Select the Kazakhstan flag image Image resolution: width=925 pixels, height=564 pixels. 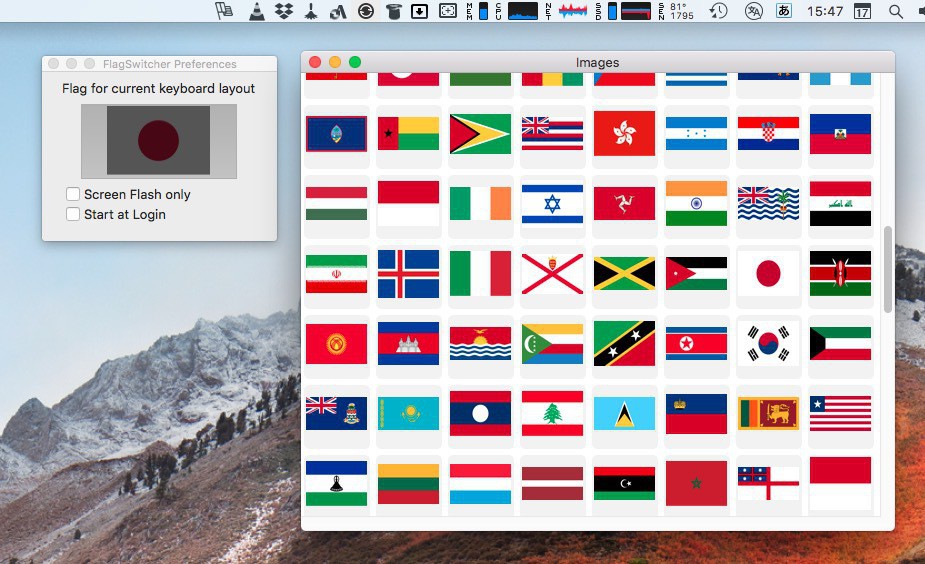click(408, 413)
